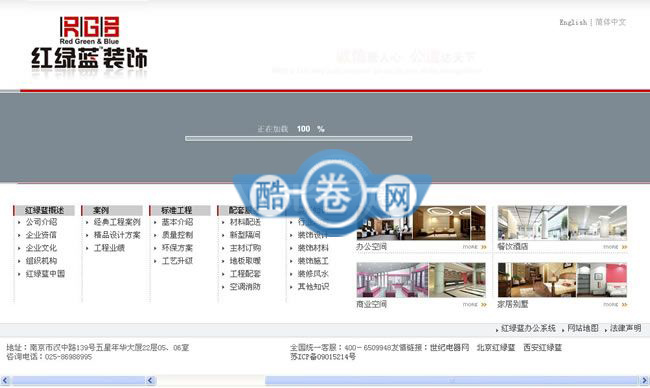Screen dimensions: 650x388
Task: Open 红绿蓝办公系统 footer link
Action: [x=528, y=328]
